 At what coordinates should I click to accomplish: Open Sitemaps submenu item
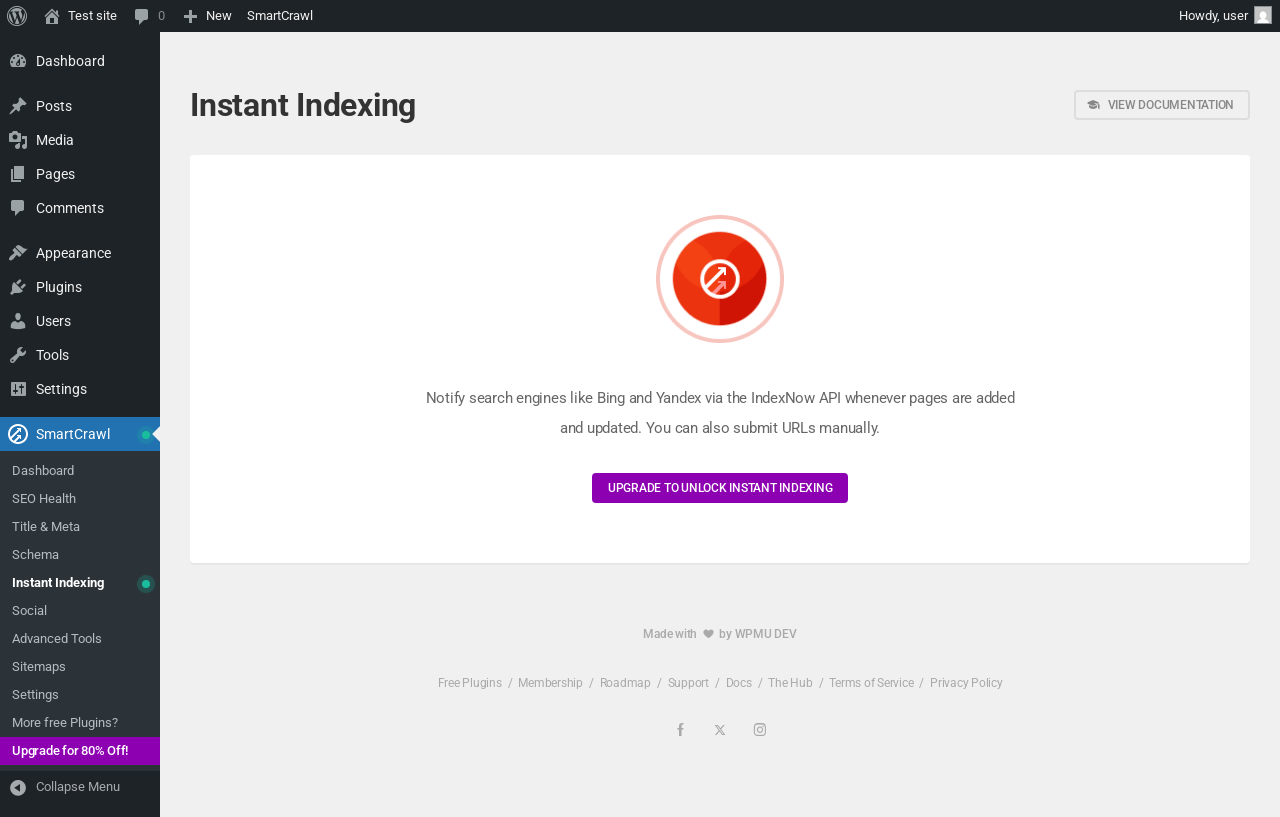80,667
